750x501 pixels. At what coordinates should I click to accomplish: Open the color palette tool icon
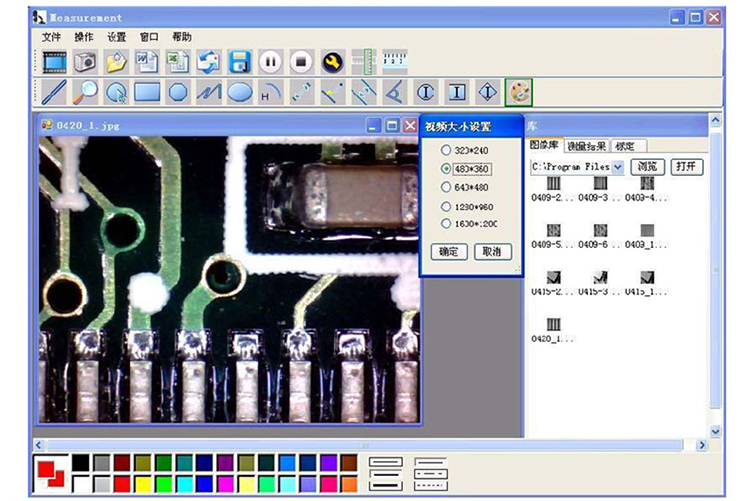[x=518, y=92]
